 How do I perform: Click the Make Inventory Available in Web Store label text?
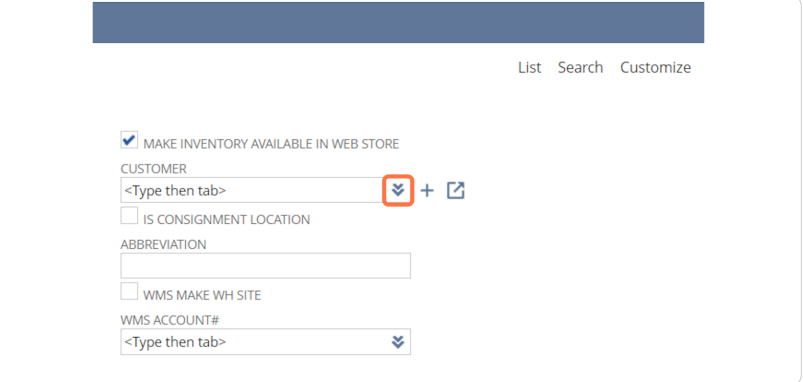coord(271,144)
